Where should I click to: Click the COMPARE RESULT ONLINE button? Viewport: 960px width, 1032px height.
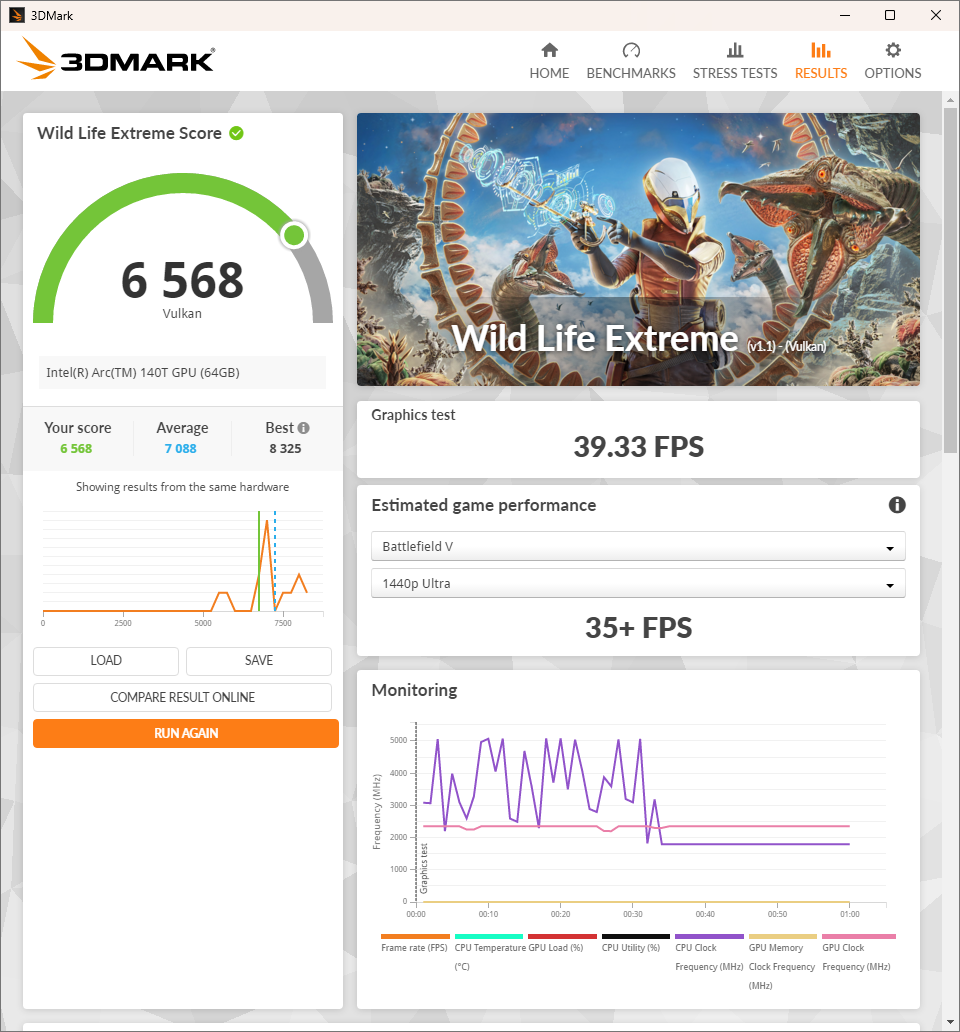tap(182, 697)
